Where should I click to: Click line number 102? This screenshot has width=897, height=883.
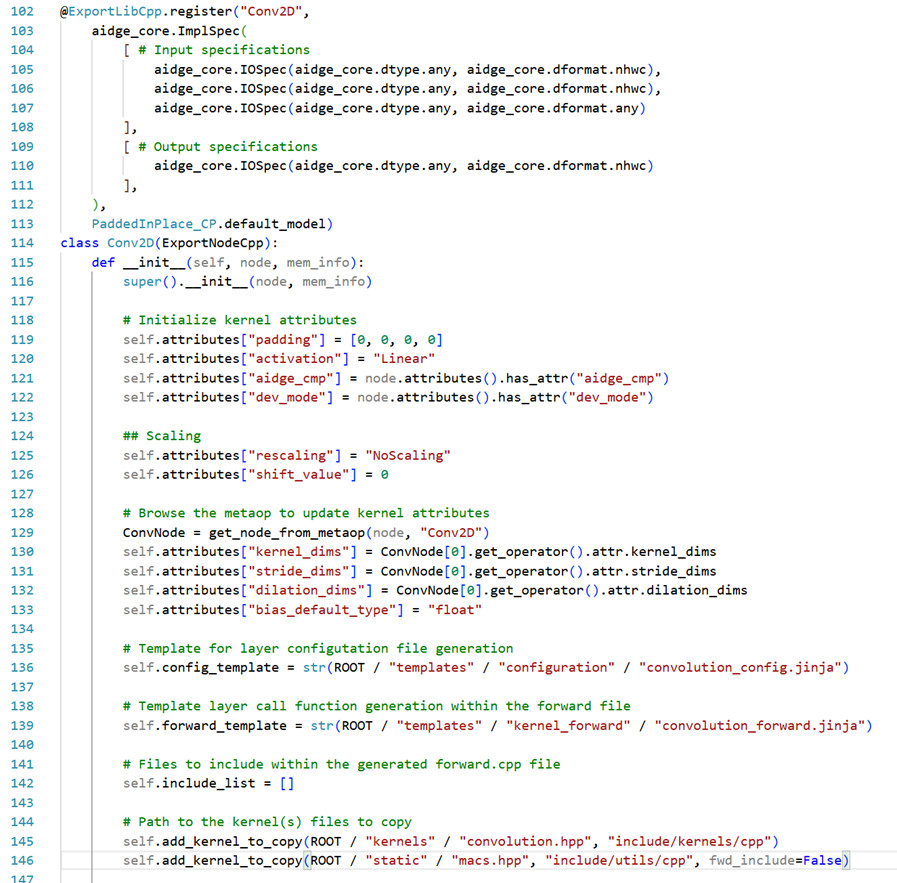coord(21,11)
